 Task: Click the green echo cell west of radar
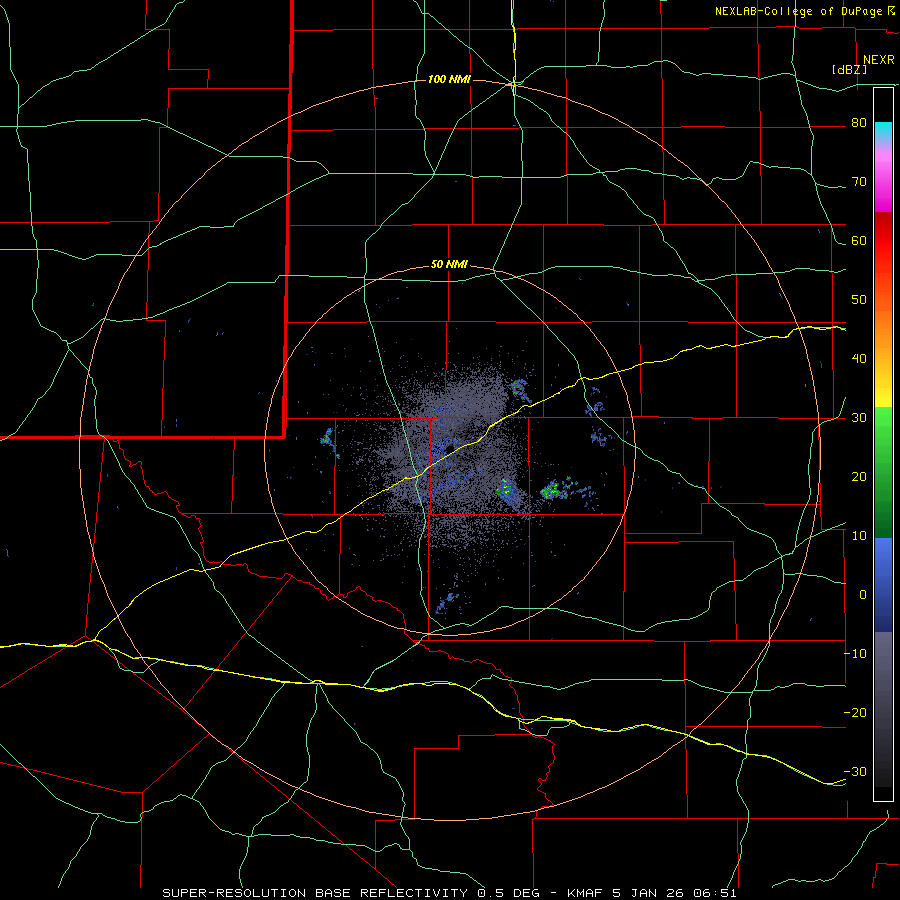pyautogui.click(x=328, y=440)
